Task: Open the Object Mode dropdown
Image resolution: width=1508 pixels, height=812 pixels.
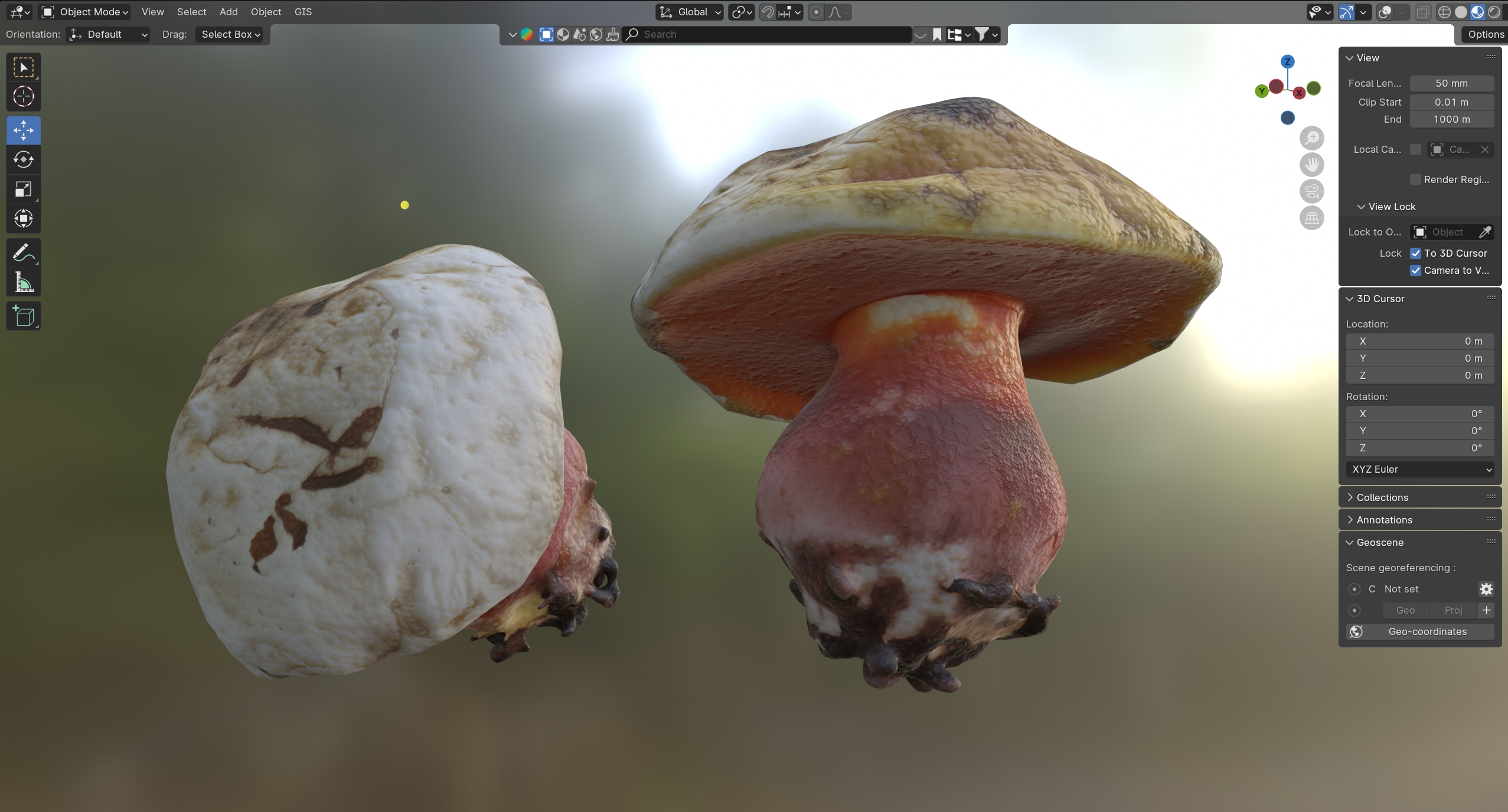Action: point(86,12)
